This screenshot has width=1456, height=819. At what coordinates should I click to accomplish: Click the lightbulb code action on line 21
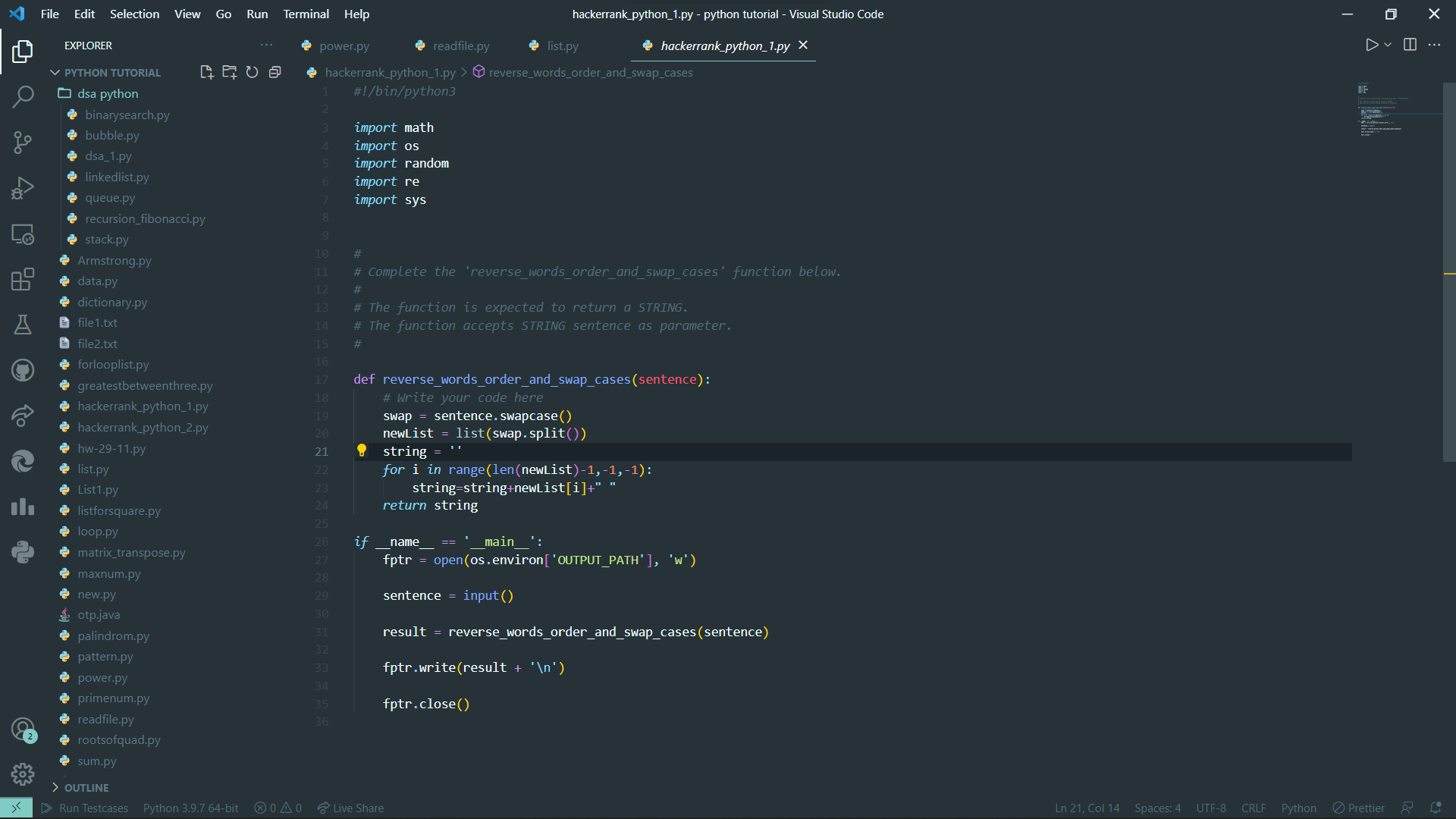pyautogui.click(x=362, y=450)
